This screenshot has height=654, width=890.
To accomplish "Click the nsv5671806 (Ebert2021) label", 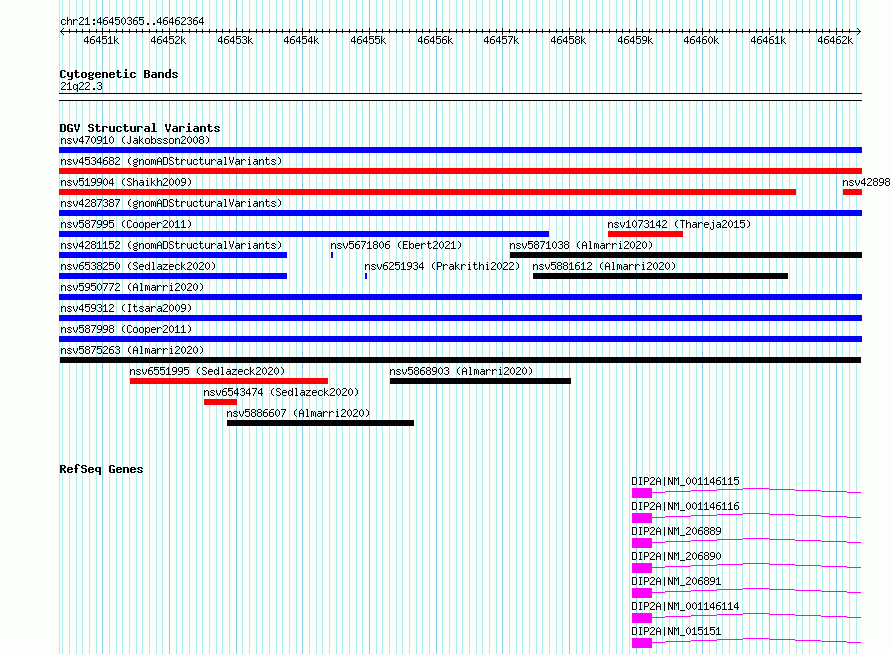I will click(x=396, y=245).
